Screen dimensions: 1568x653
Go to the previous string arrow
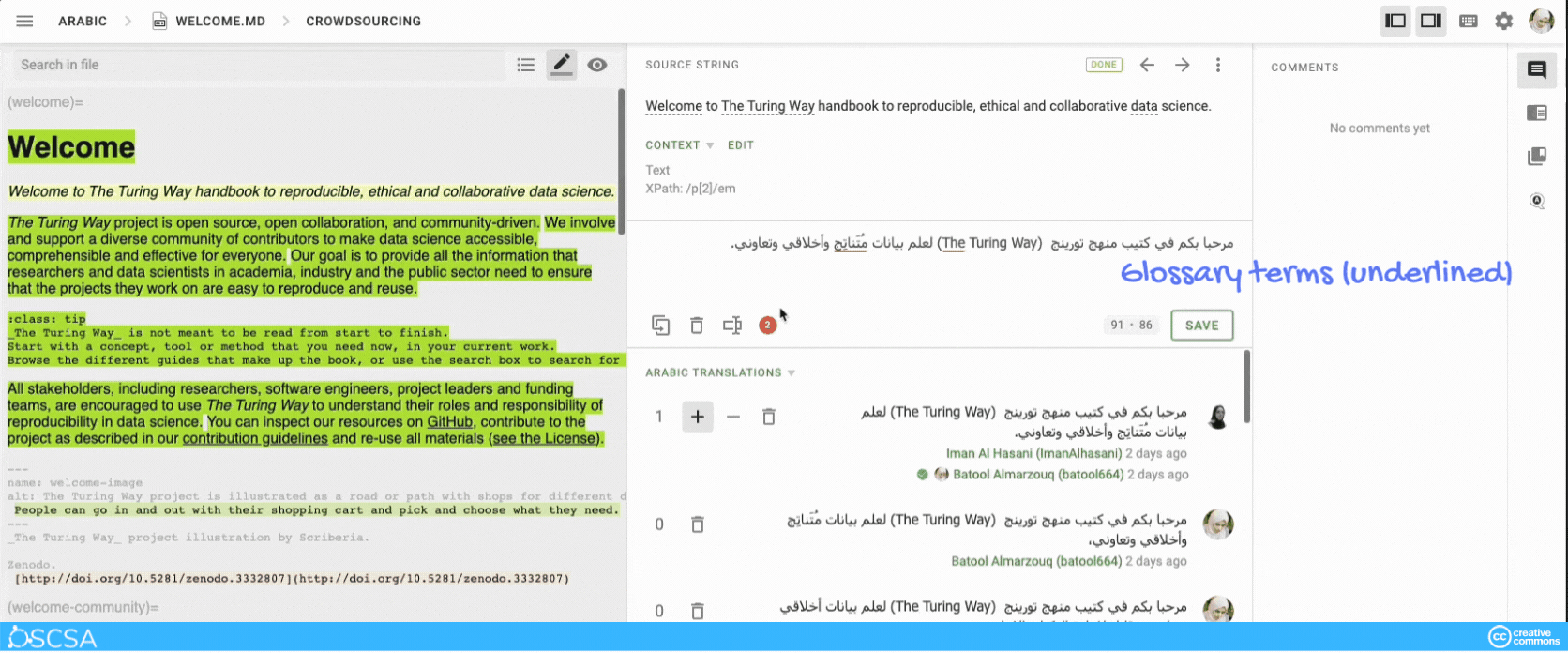pos(1147,65)
